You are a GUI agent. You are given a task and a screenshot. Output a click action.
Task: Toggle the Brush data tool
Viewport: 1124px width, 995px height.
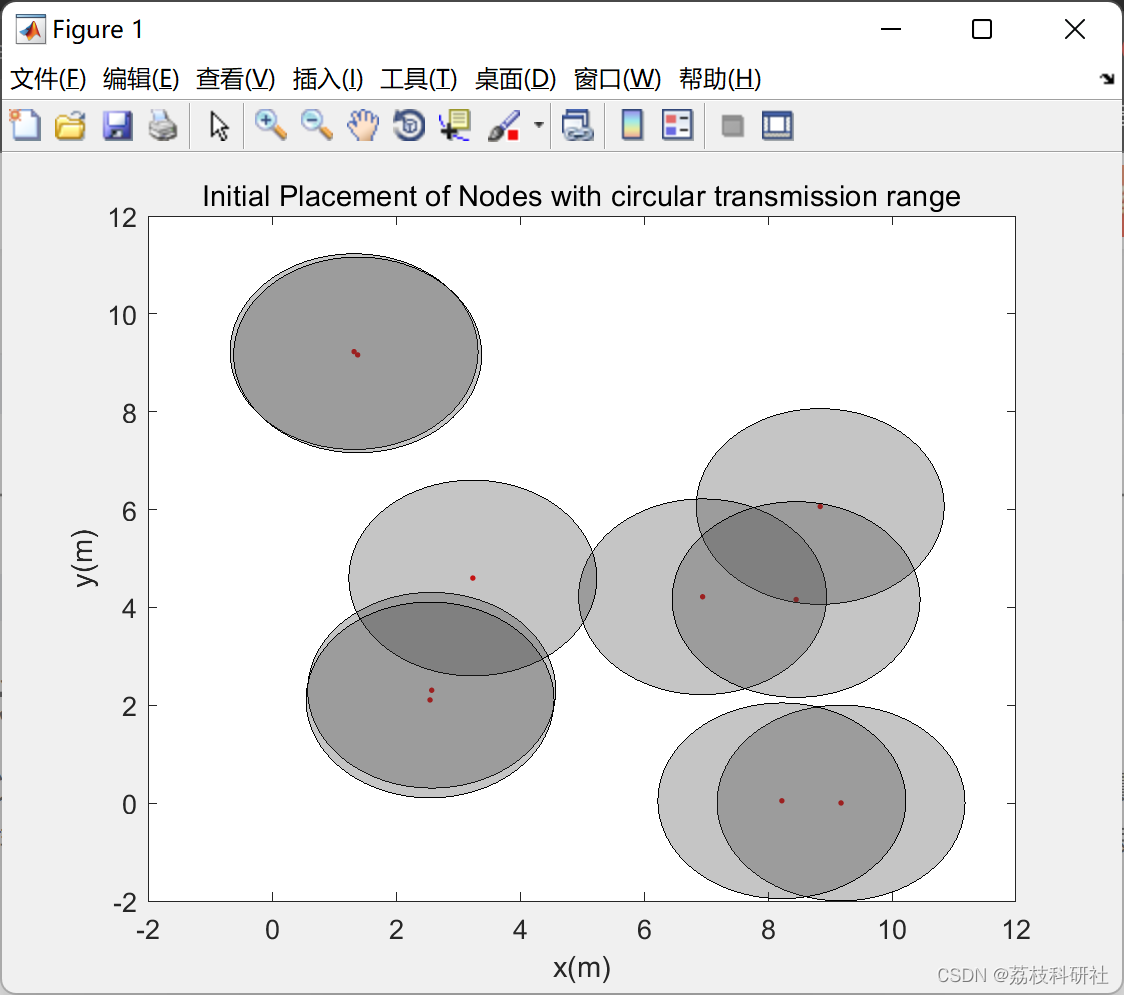[504, 125]
